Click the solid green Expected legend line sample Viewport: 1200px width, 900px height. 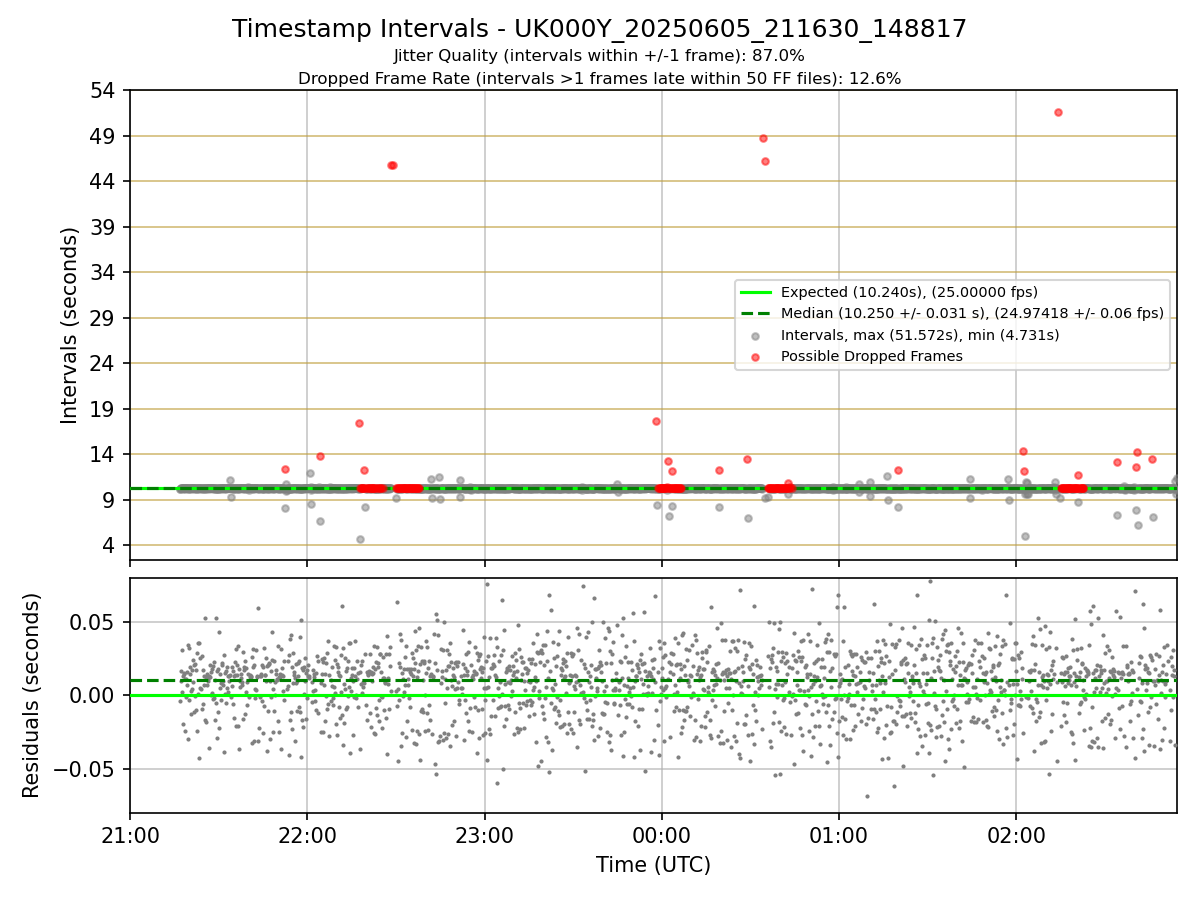(x=757, y=292)
